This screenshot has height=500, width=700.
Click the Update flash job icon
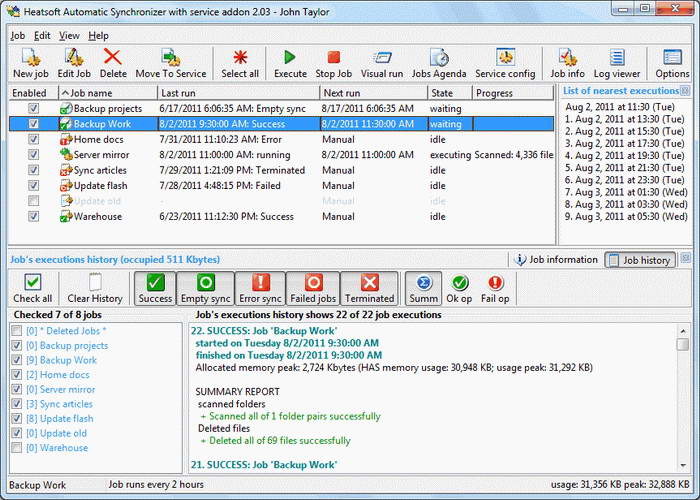coord(66,185)
